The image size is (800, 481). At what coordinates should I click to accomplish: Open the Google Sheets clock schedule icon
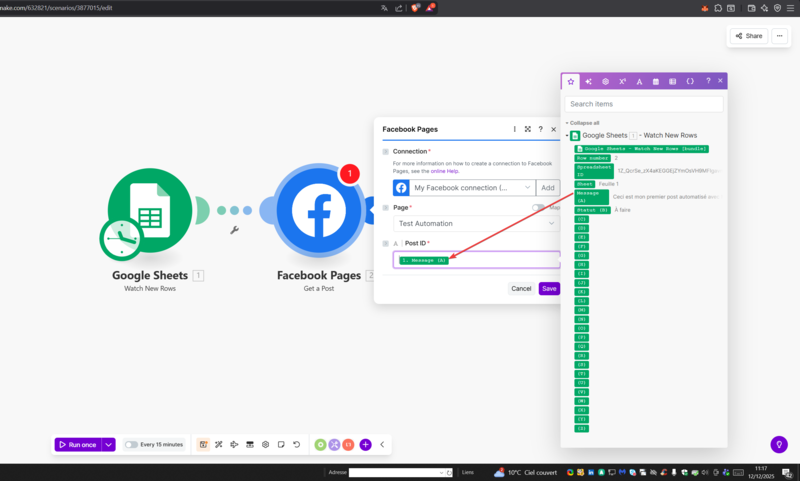(x=121, y=239)
